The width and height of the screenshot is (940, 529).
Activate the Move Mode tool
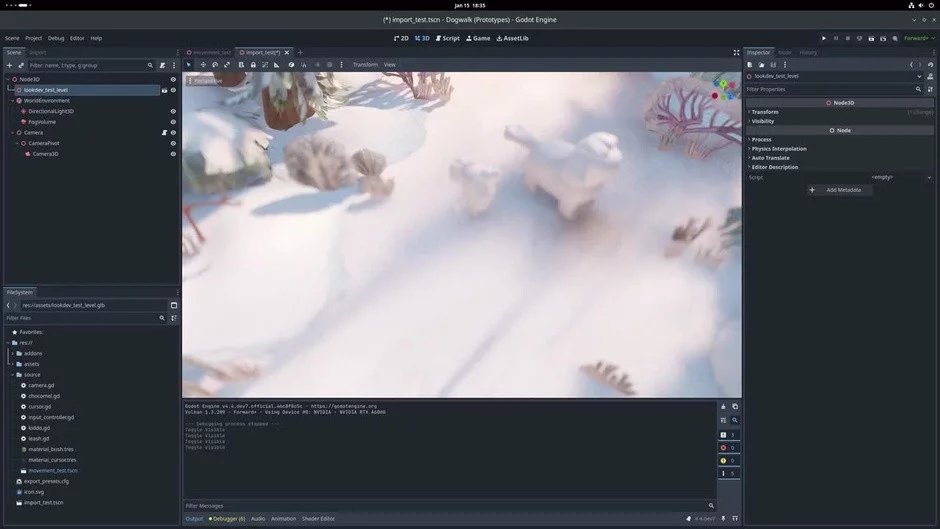click(203, 65)
